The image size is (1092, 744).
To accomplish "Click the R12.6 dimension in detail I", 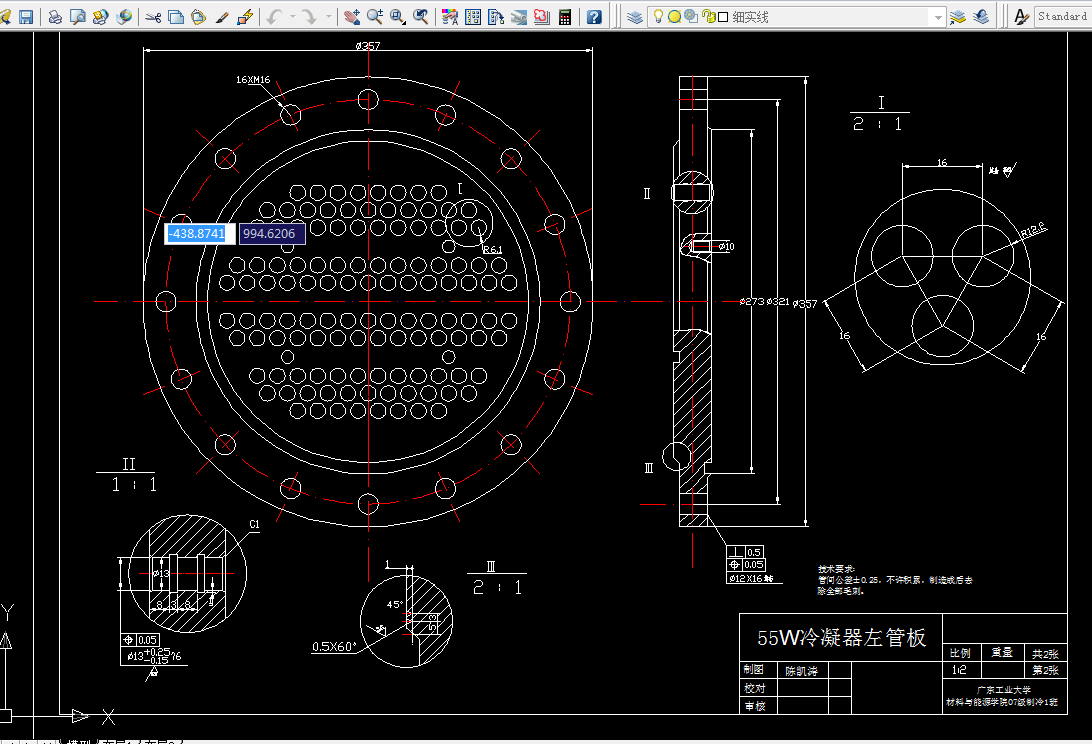I will tap(1034, 230).
